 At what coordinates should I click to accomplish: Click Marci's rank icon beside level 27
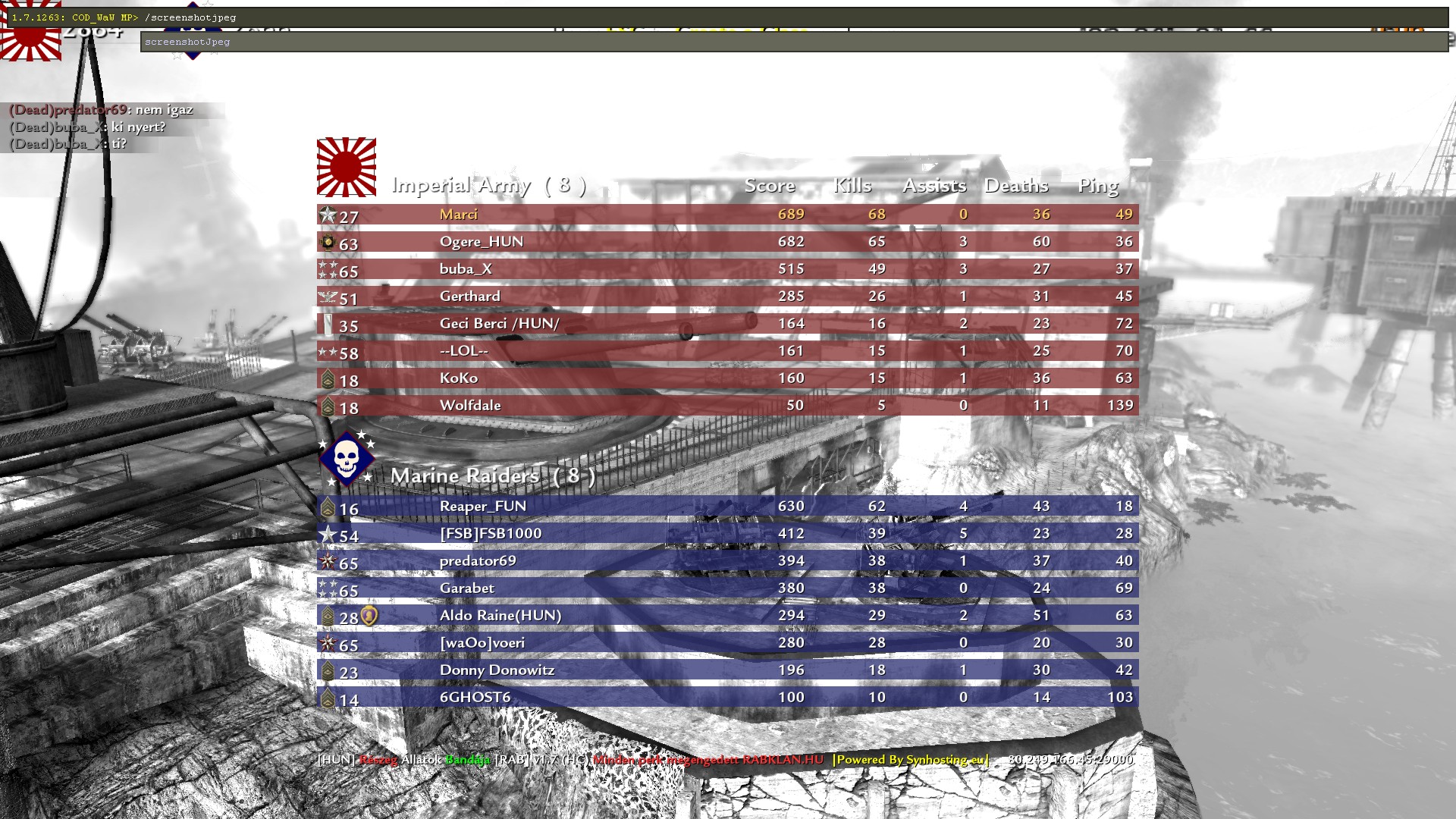(327, 215)
